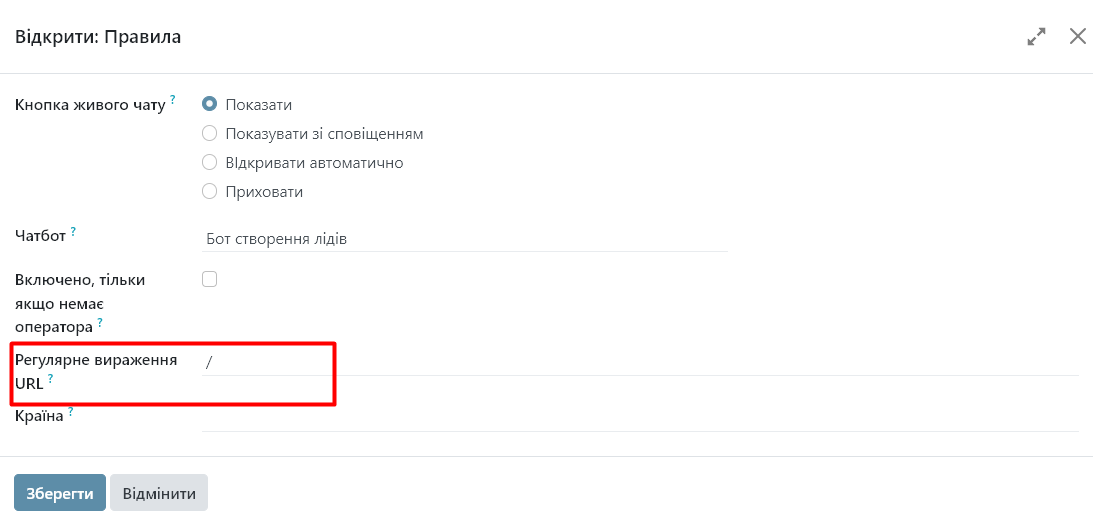This screenshot has height=524, width=1093.
Task: Open help for Включено, тільки якщо немає оператора
Action: [100, 321]
